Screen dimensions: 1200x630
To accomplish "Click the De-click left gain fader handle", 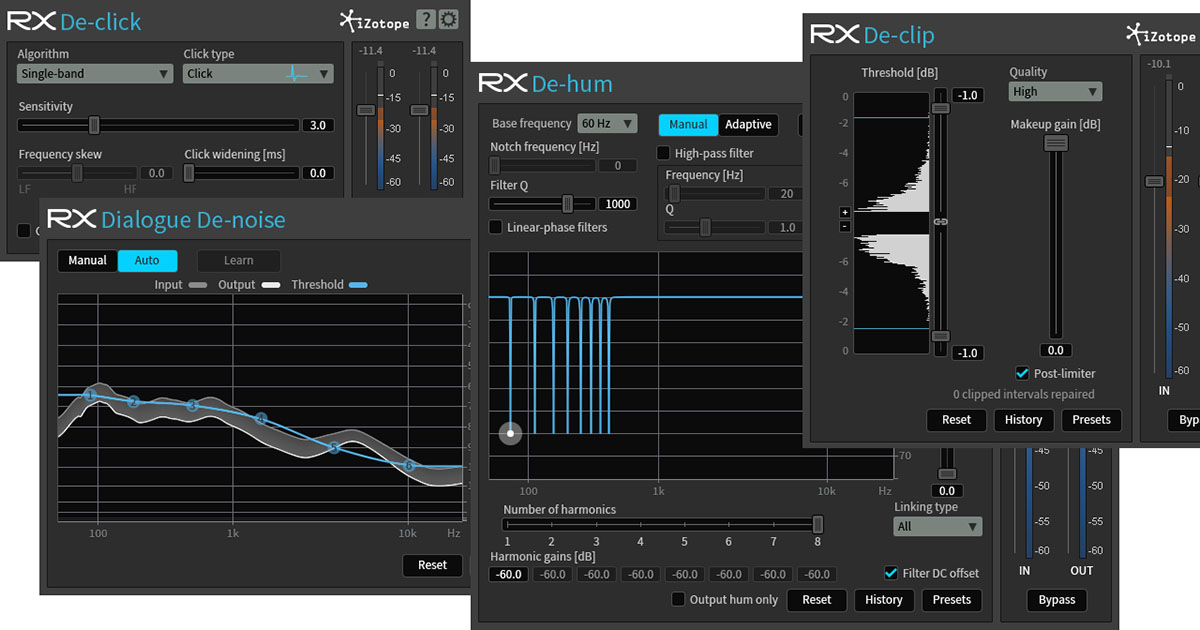I will pos(366,109).
